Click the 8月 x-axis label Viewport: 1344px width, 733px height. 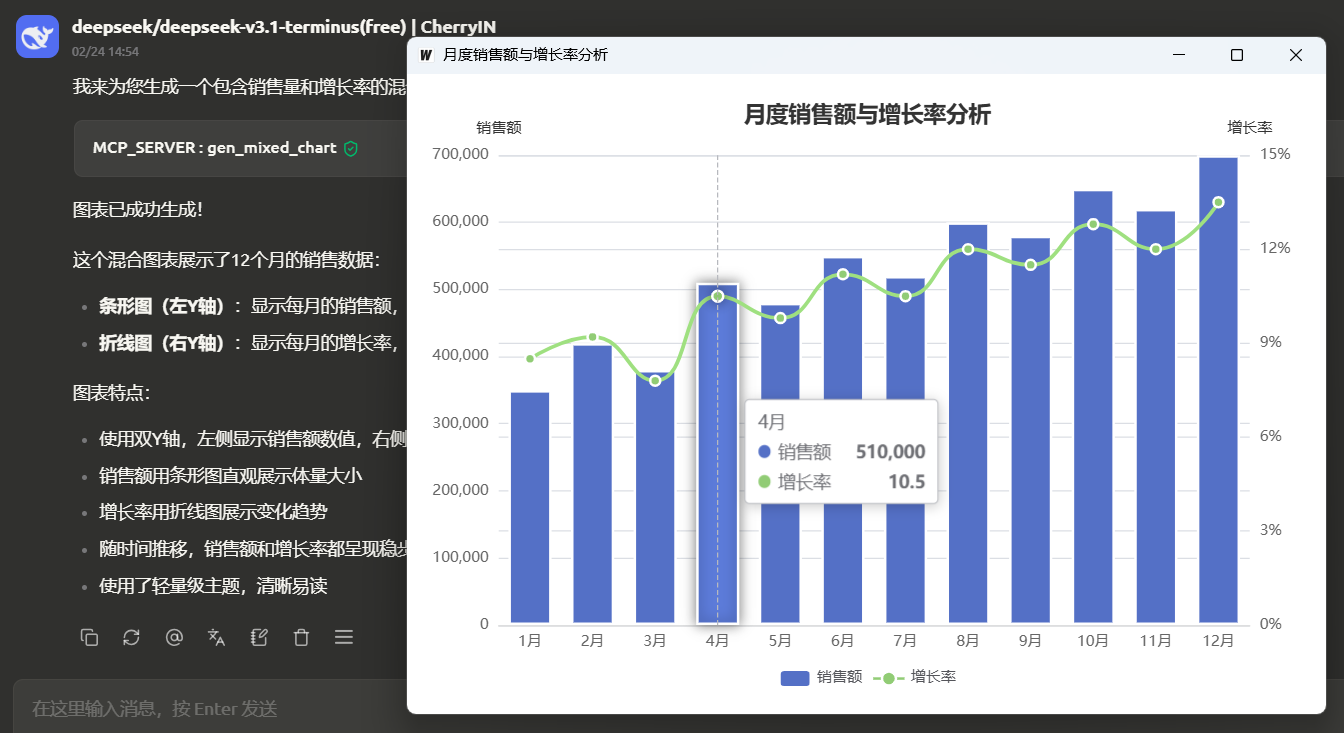pos(968,641)
